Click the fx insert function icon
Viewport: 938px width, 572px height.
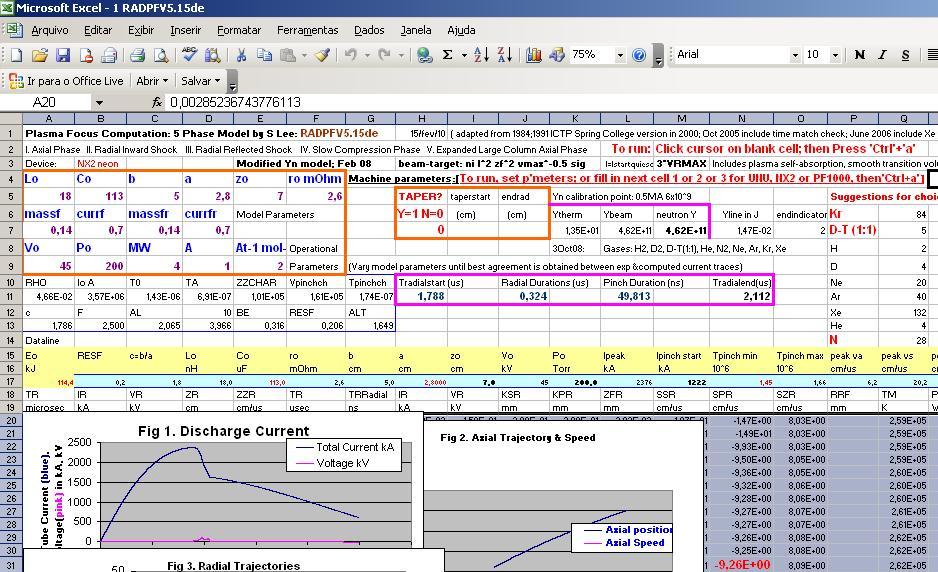(157, 102)
